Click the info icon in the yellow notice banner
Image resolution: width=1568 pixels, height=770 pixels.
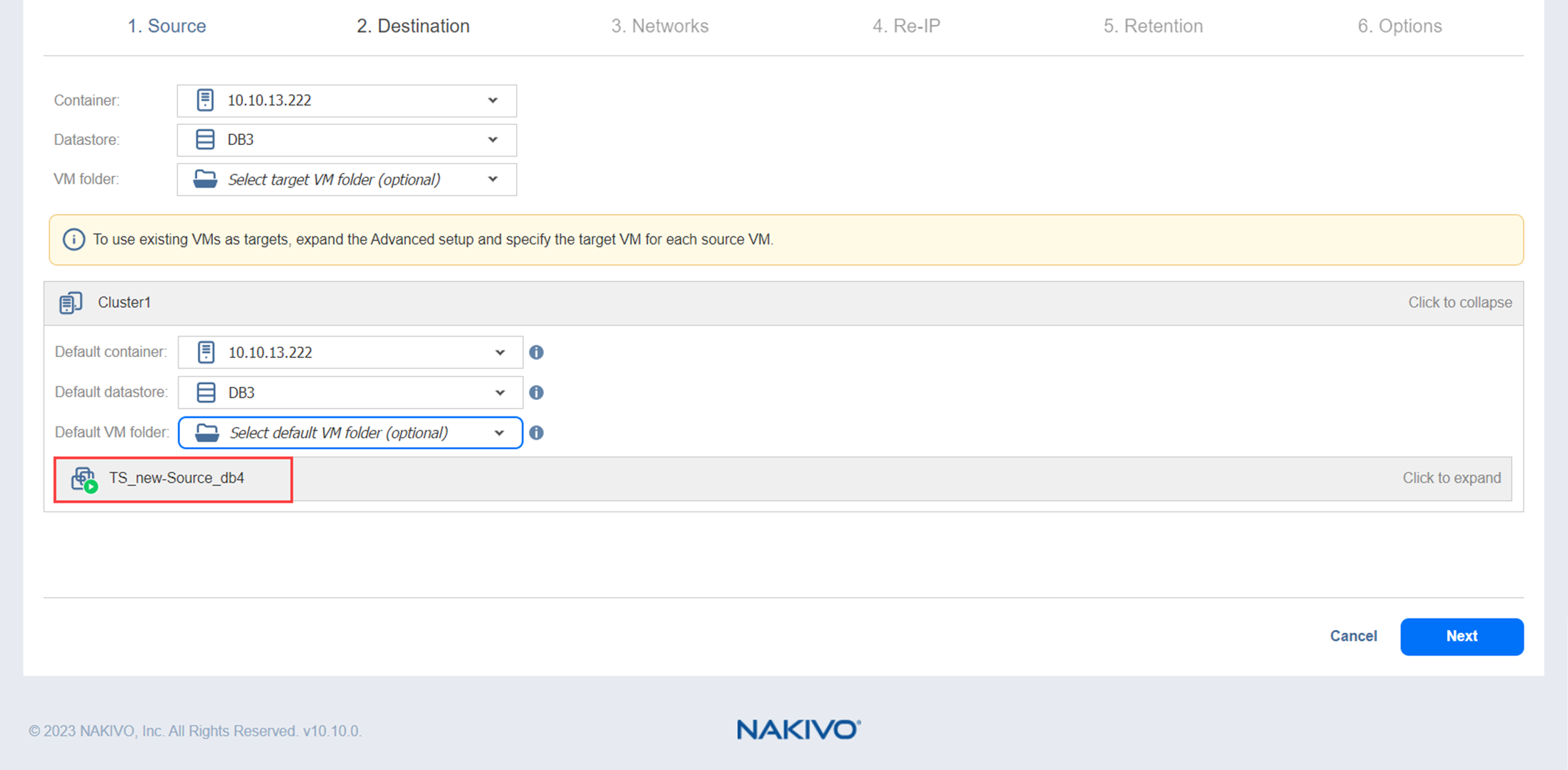[x=74, y=239]
